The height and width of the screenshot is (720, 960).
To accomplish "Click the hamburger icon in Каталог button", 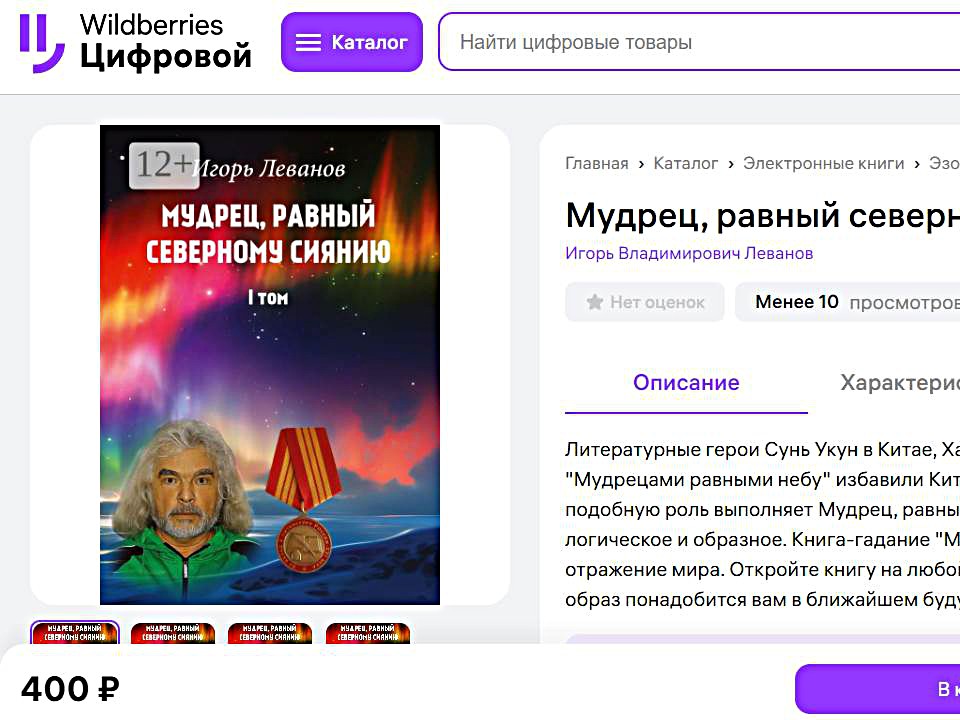I will 308,42.
